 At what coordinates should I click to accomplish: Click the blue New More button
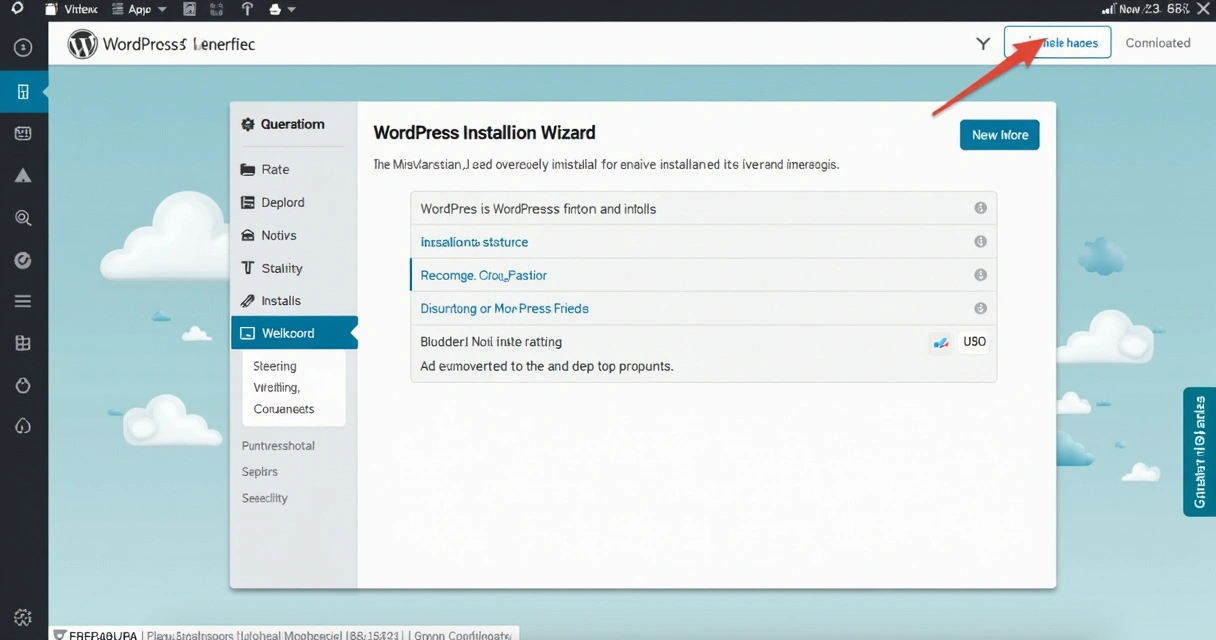coord(999,135)
